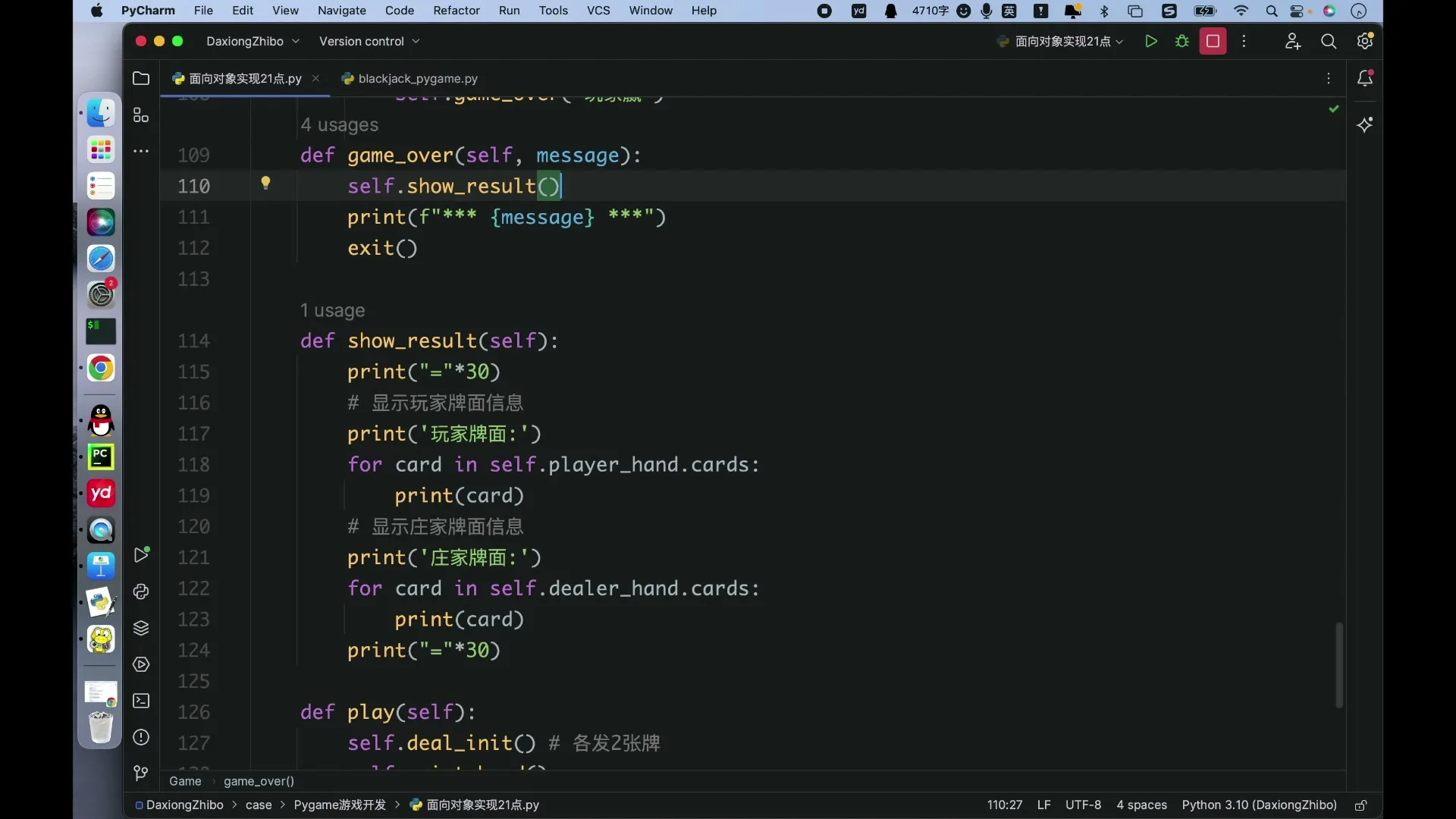Open Python Console tool window

click(x=141, y=591)
